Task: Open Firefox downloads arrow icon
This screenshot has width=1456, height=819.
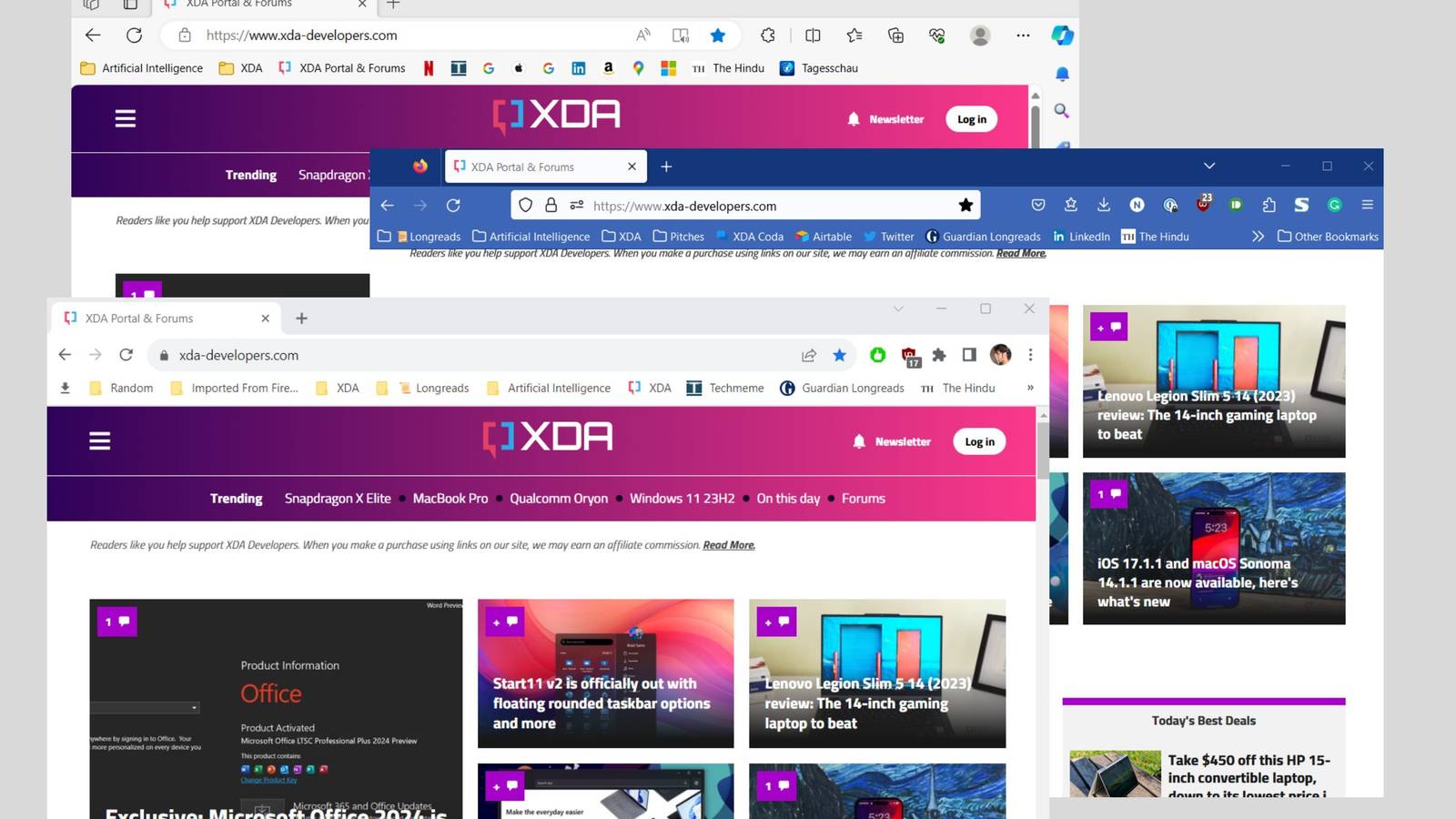Action: click(1104, 205)
